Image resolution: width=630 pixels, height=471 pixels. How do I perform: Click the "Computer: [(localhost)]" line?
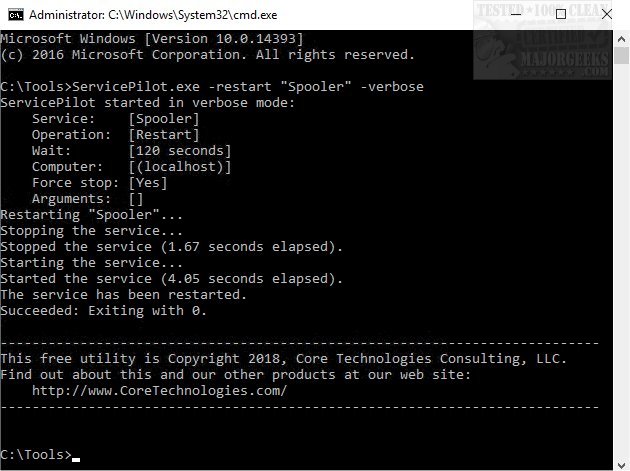click(x=131, y=167)
